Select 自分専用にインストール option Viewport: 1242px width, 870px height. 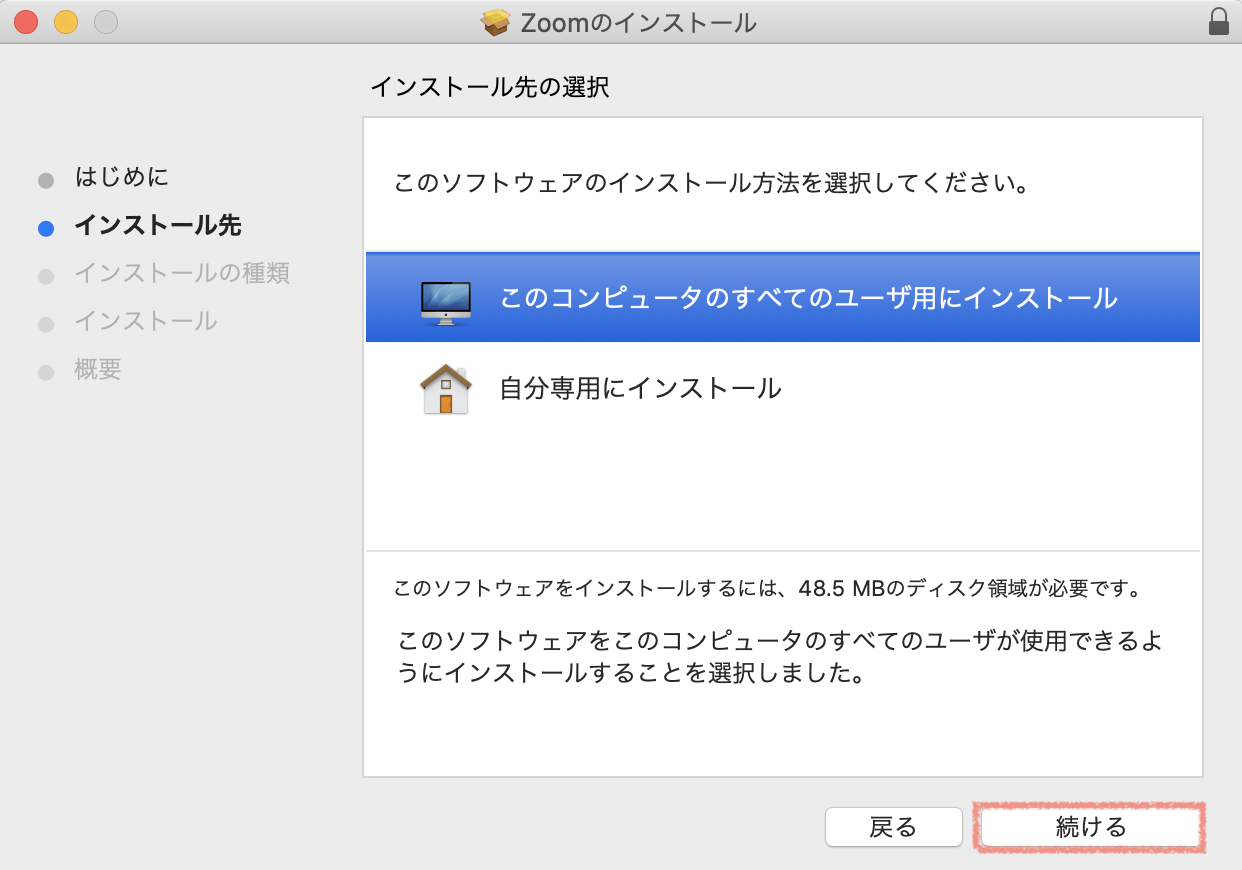[x=783, y=388]
